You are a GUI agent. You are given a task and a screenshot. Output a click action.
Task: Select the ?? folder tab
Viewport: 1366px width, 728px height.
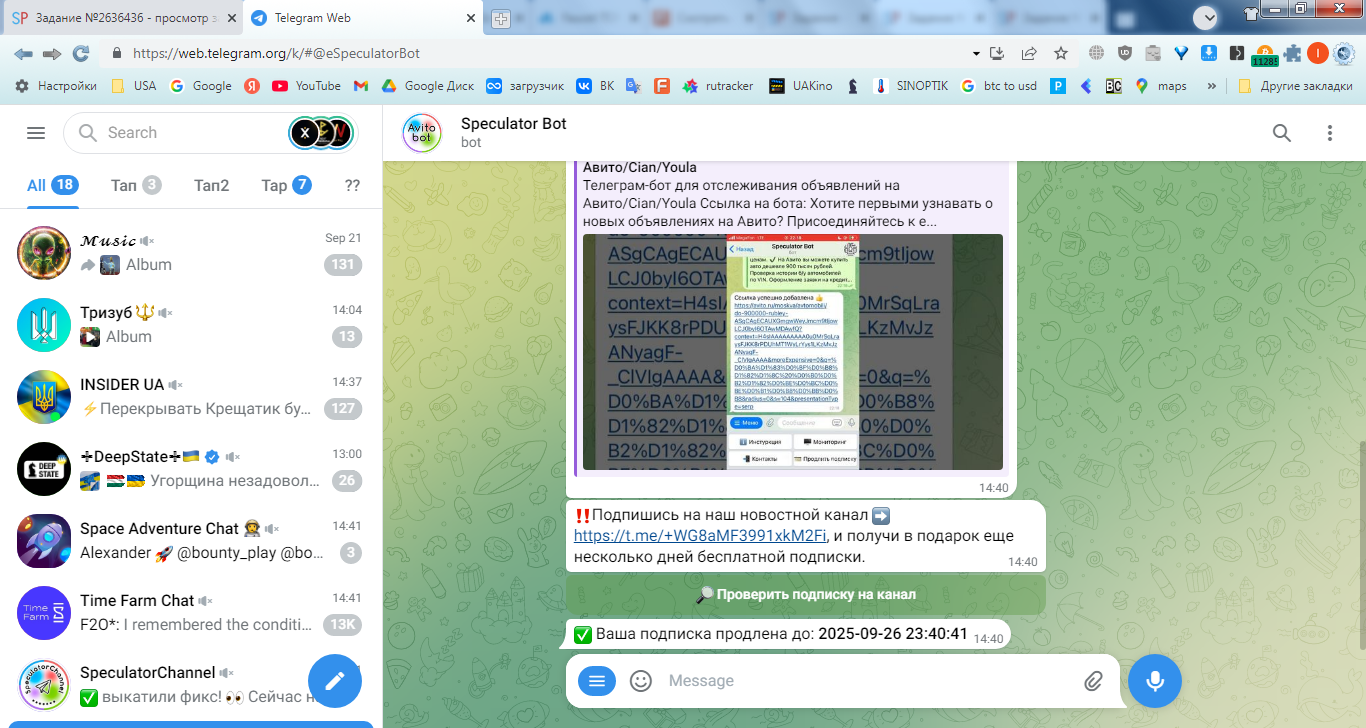(352, 185)
